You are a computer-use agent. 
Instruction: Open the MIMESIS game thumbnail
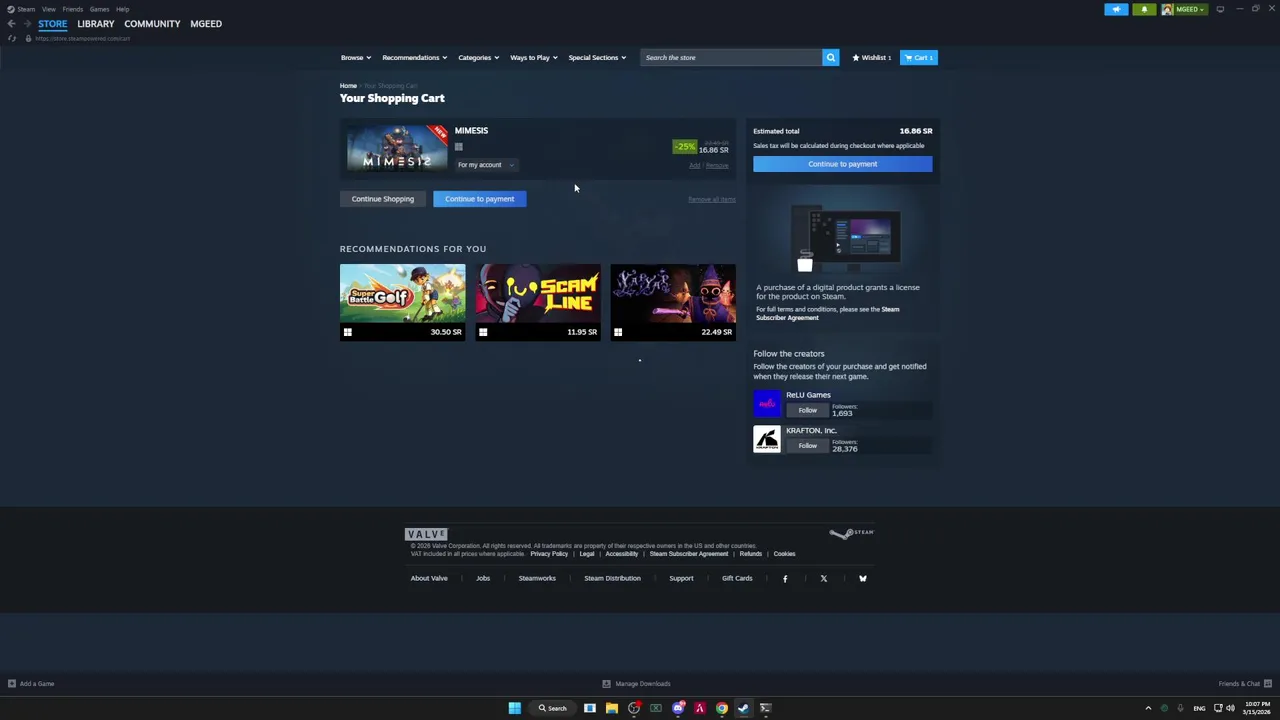pos(397,148)
